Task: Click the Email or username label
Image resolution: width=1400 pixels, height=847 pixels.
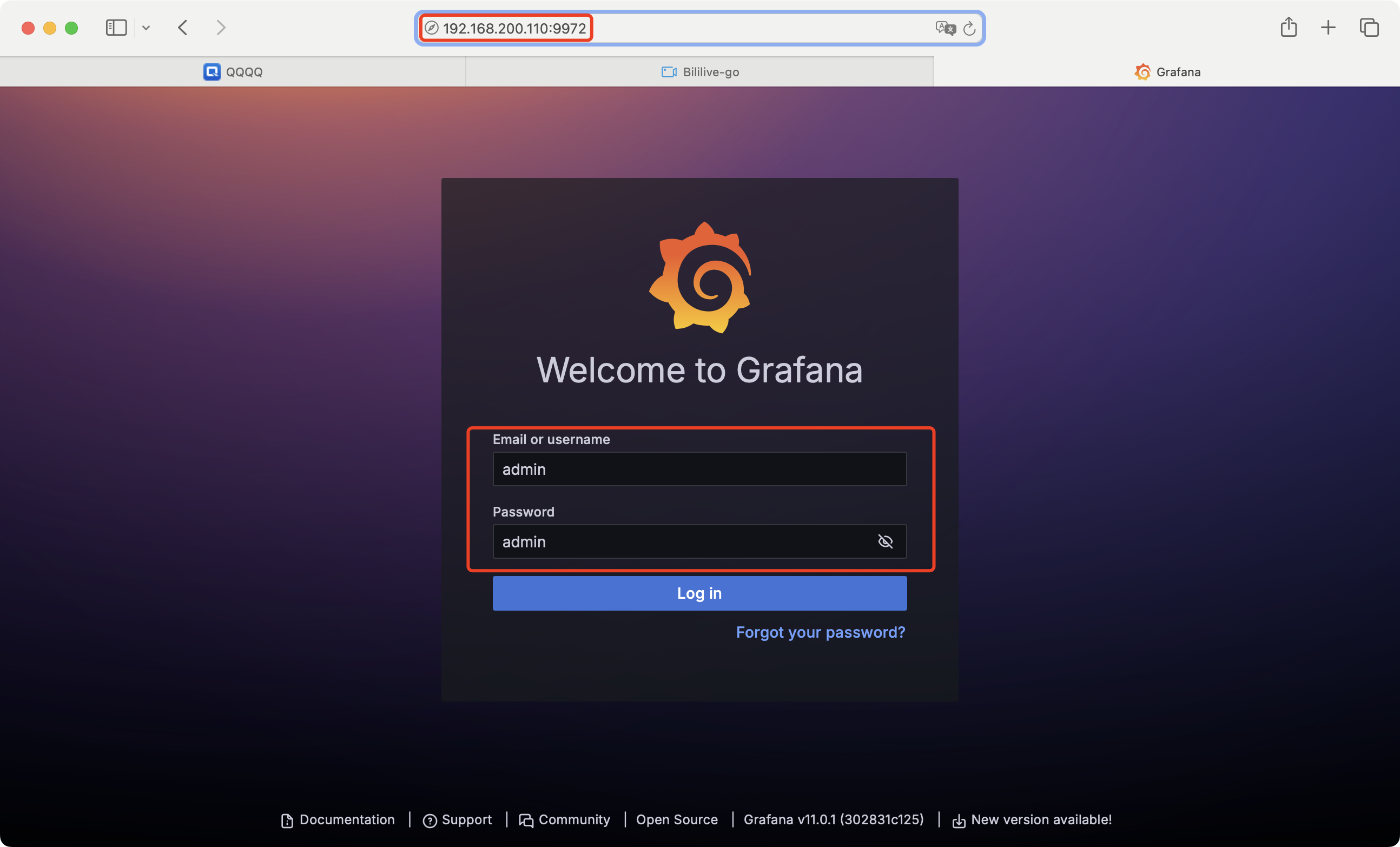Action: 551,439
